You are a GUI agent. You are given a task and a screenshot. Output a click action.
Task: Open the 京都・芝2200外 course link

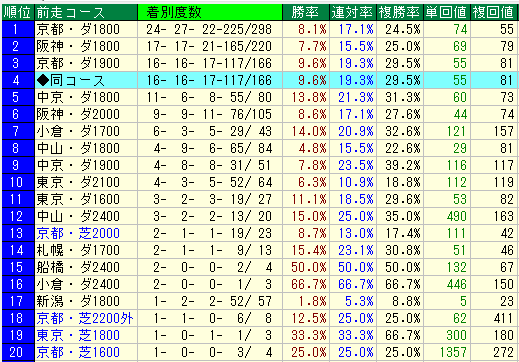(x=85, y=318)
